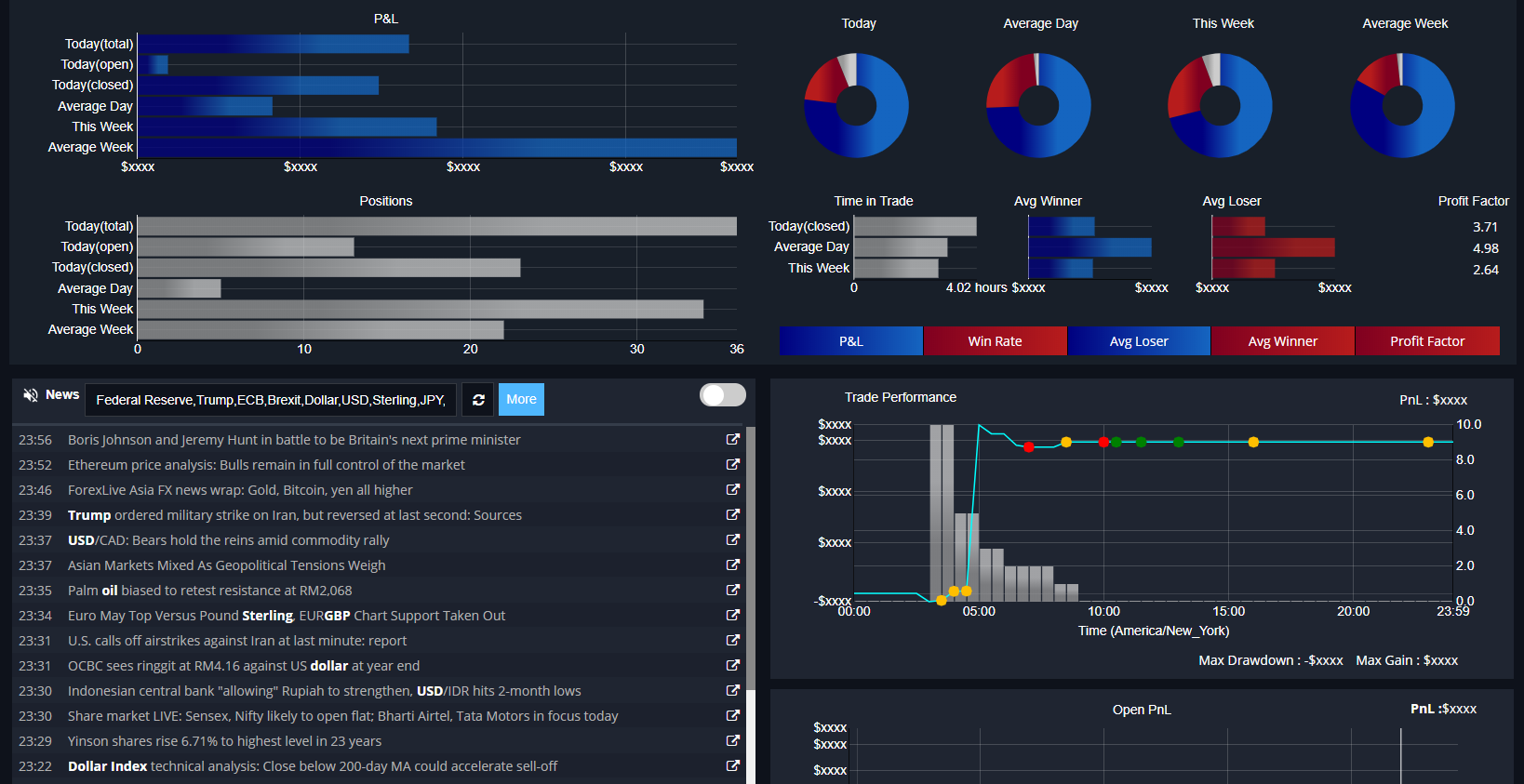Select the Profit Factor tab
The height and width of the screenshot is (784, 1524).
pos(1427,341)
